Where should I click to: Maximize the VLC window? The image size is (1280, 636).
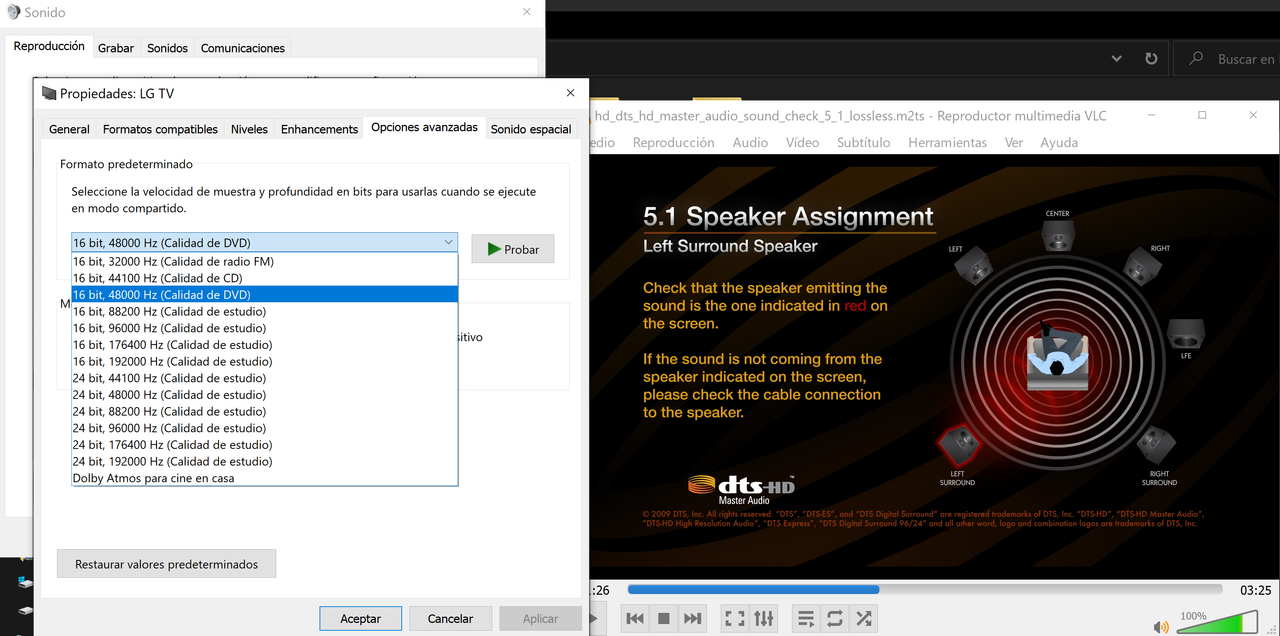(x=1202, y=115)
